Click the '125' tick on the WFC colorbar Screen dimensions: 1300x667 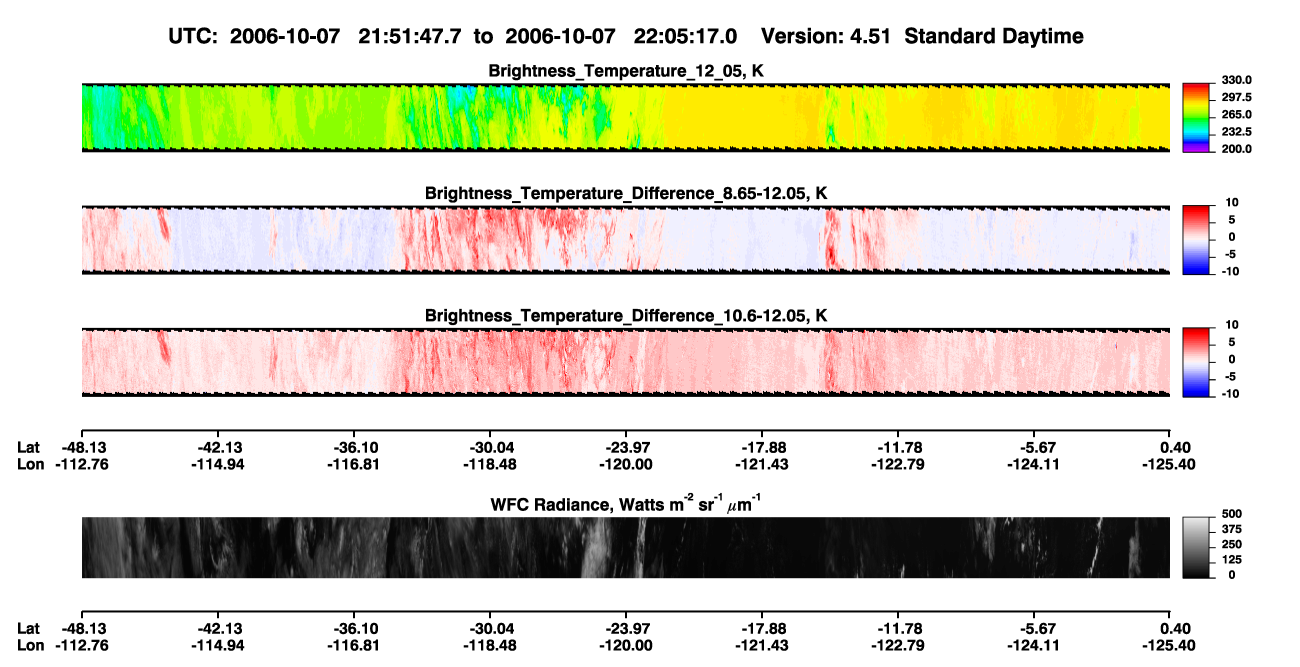click(x=1232, y=561)
